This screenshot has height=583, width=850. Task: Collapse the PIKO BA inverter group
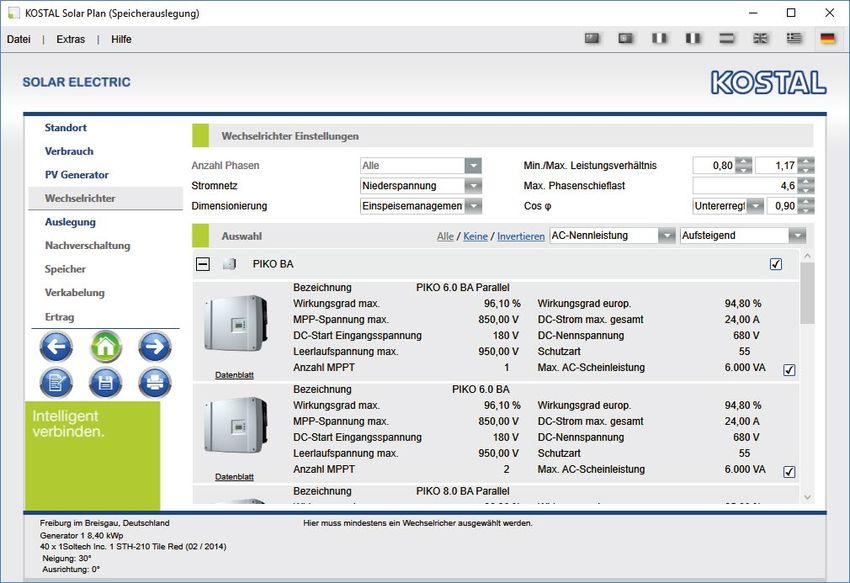(x=203, y=264)
